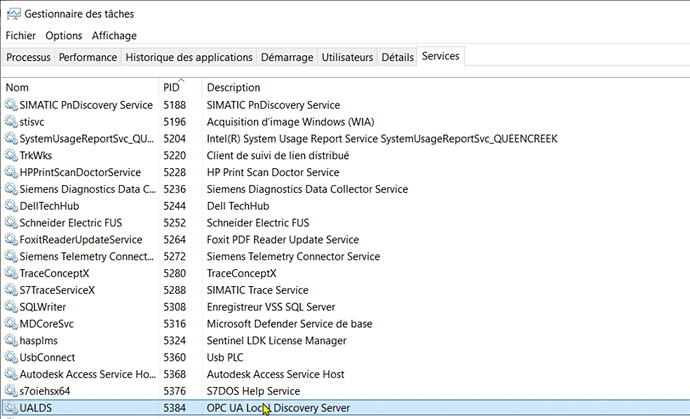The width and height of the screenshot is (690, 419).
Task: Click the icon next to FoxitReaderUpdateService
Action: pos(11,239)
